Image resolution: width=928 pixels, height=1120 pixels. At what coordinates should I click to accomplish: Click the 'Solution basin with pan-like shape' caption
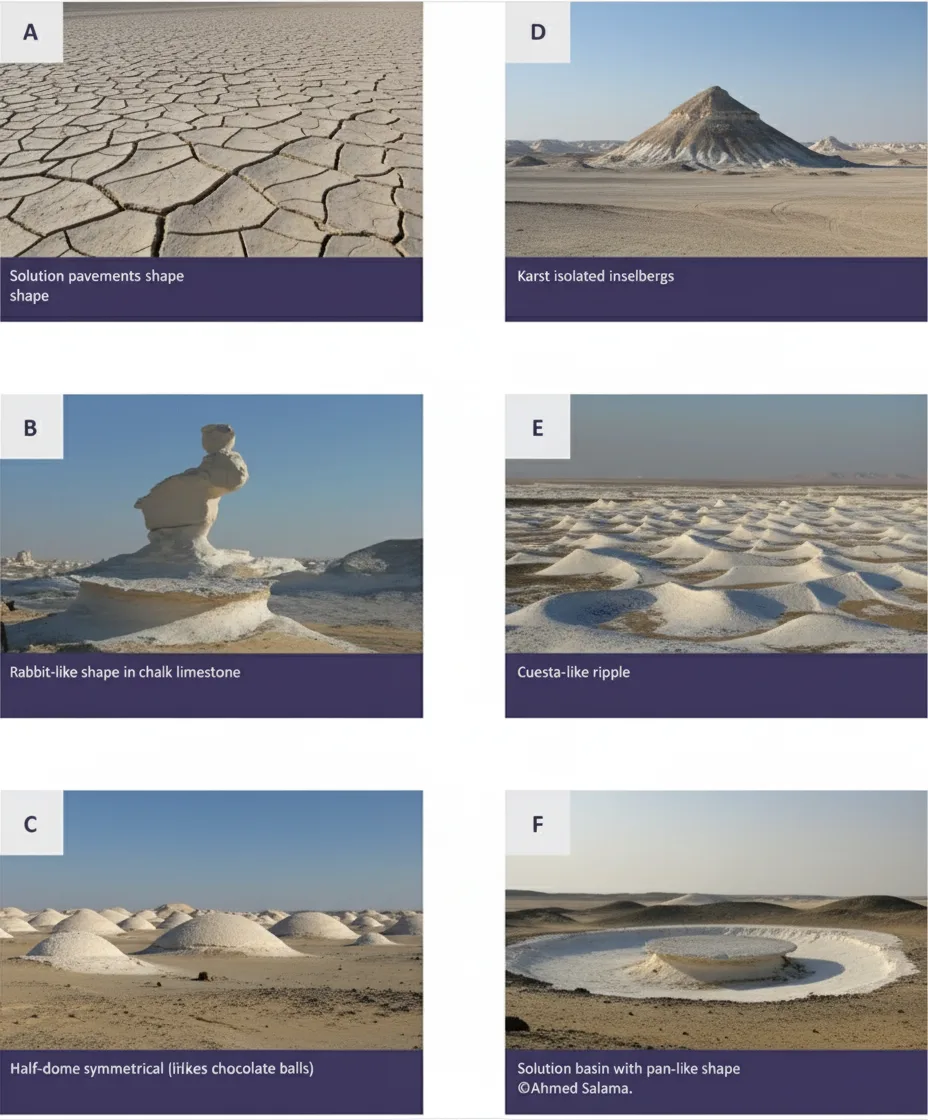point(628,1069)
